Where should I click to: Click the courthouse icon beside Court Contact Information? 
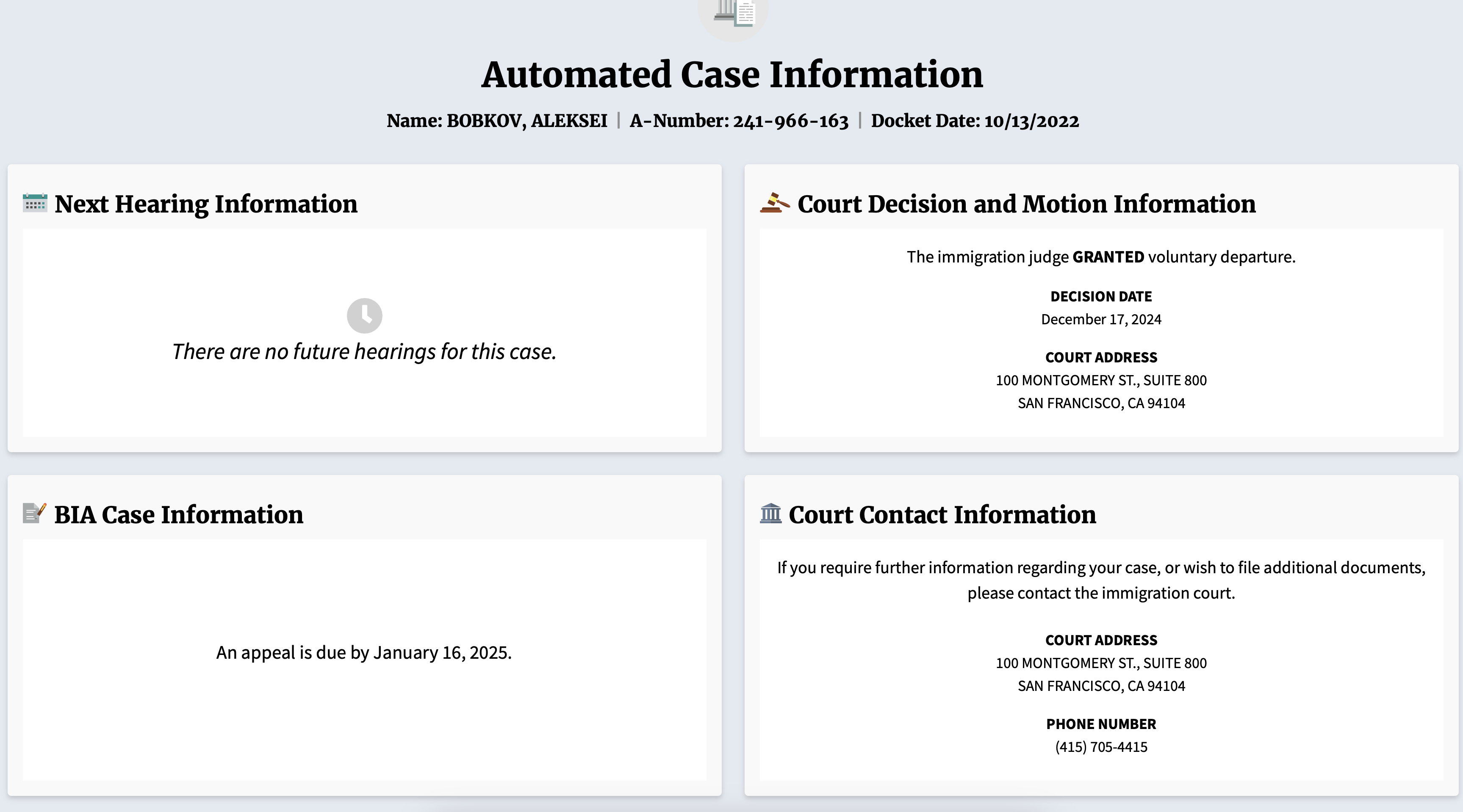771,513
